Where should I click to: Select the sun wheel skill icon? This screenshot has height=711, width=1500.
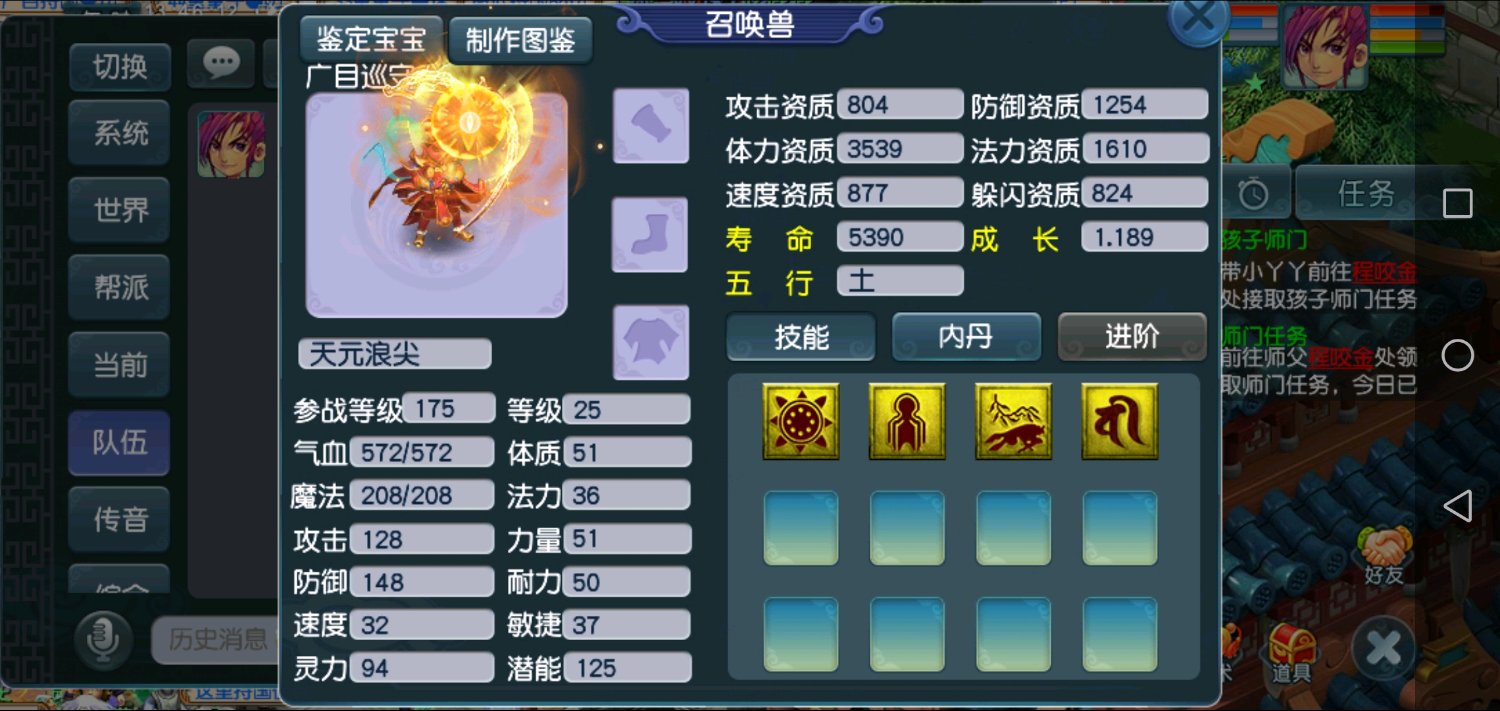pos(800,421)
